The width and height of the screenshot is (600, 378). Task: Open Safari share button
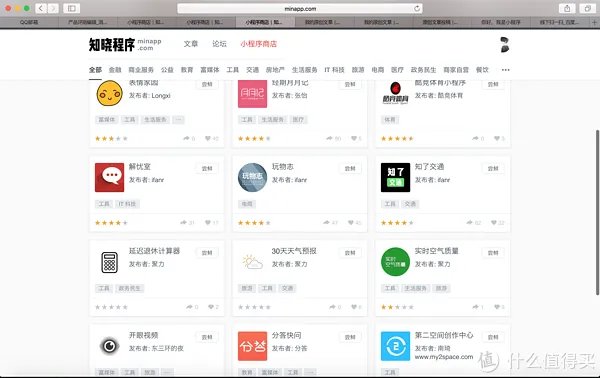tap(567, 8)
